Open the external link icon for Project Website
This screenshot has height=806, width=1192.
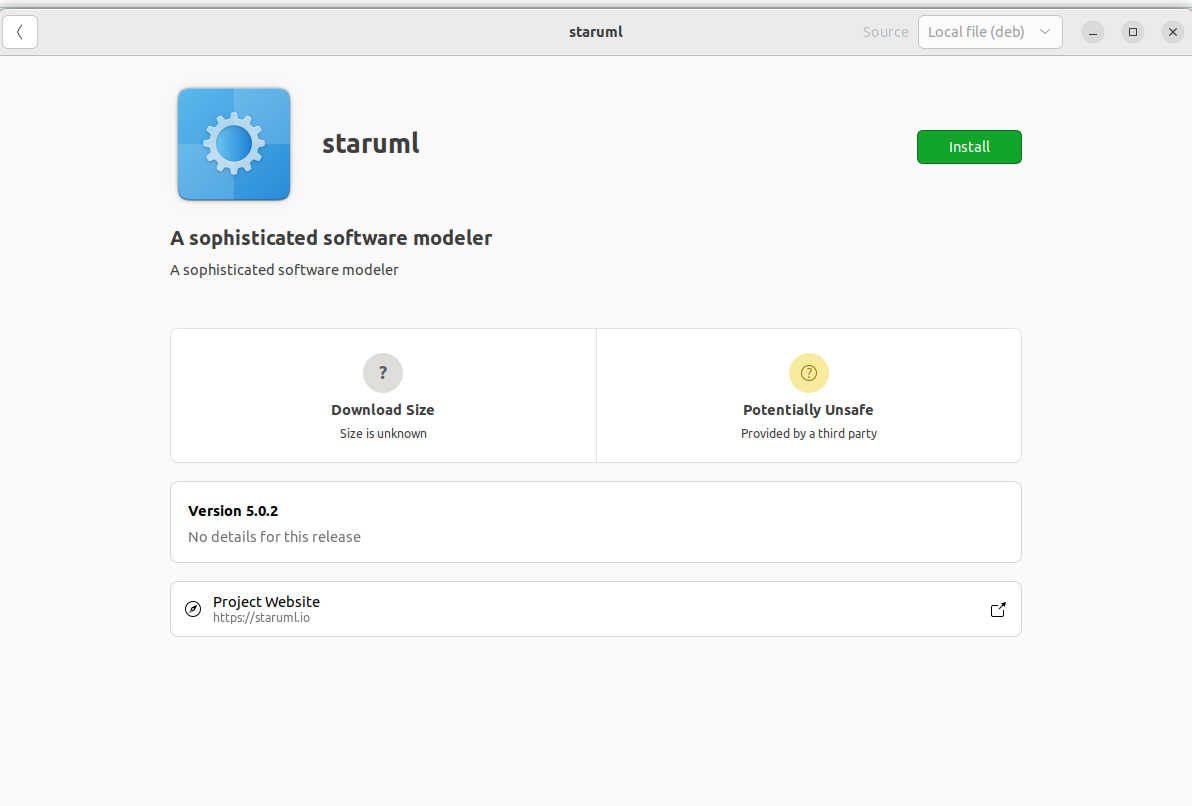(x=998, y=610)
